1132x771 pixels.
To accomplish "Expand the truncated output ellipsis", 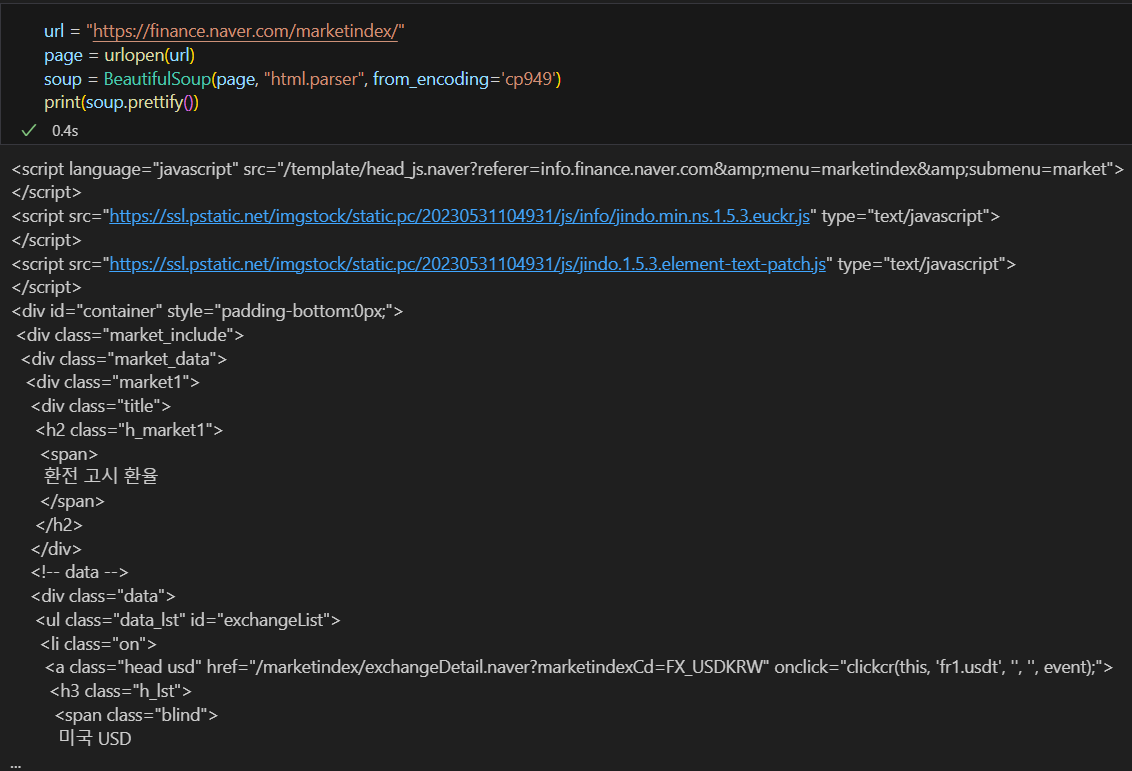I will [16, 764].
